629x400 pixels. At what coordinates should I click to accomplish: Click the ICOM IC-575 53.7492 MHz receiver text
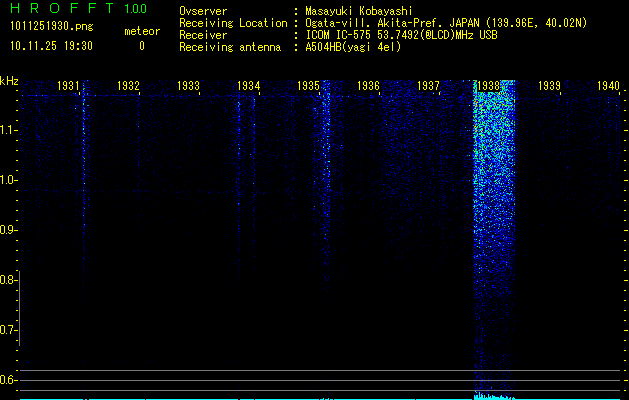pos(401,35)
